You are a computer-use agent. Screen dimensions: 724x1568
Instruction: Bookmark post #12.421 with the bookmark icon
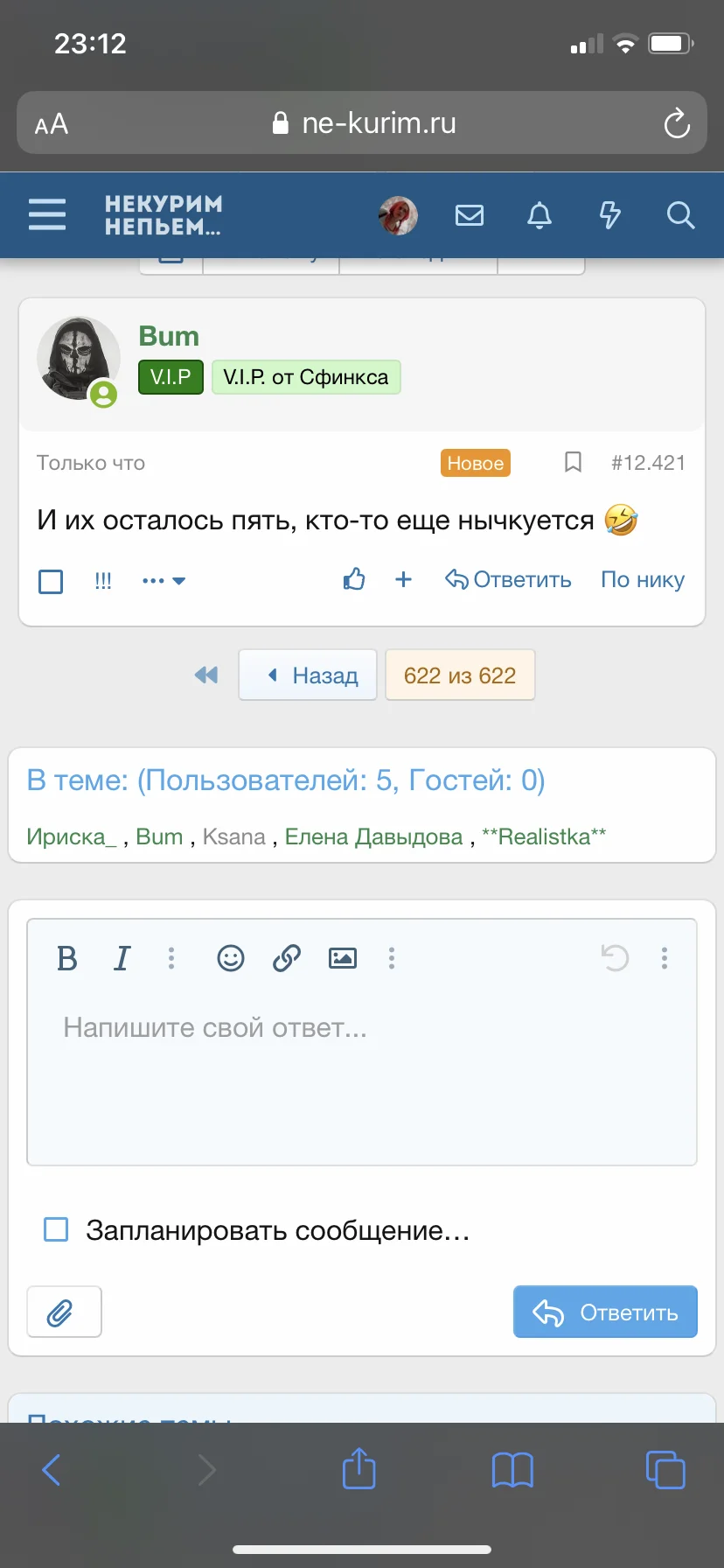(x=573, y=462)
